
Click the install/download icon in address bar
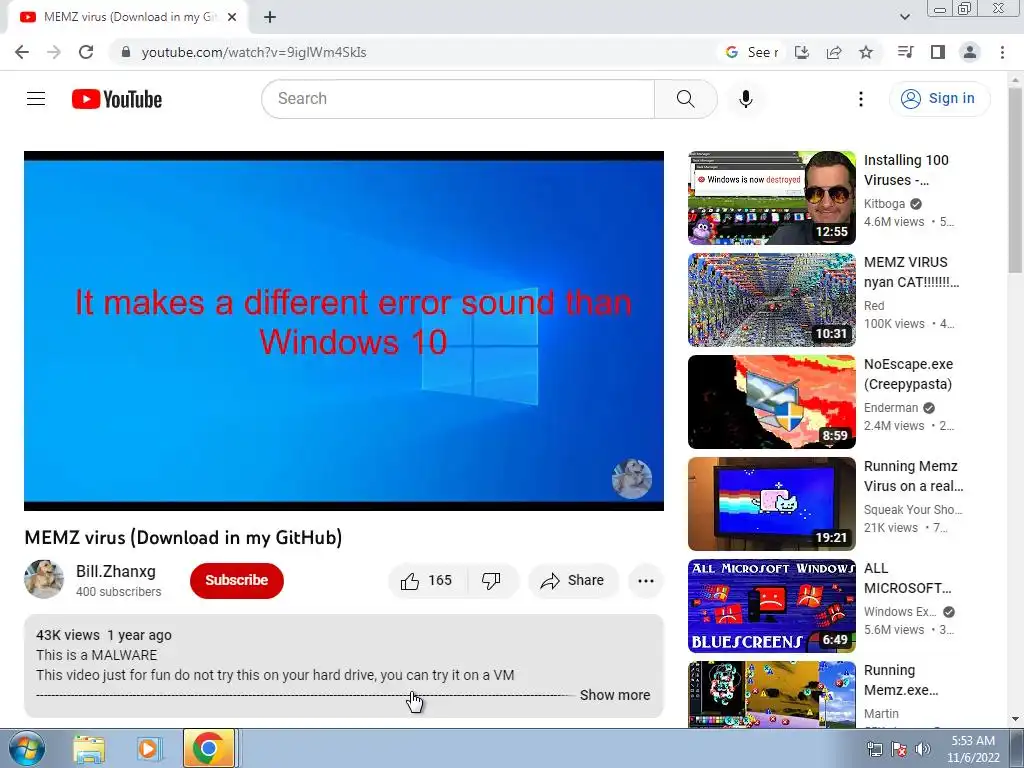click(802, 52)
